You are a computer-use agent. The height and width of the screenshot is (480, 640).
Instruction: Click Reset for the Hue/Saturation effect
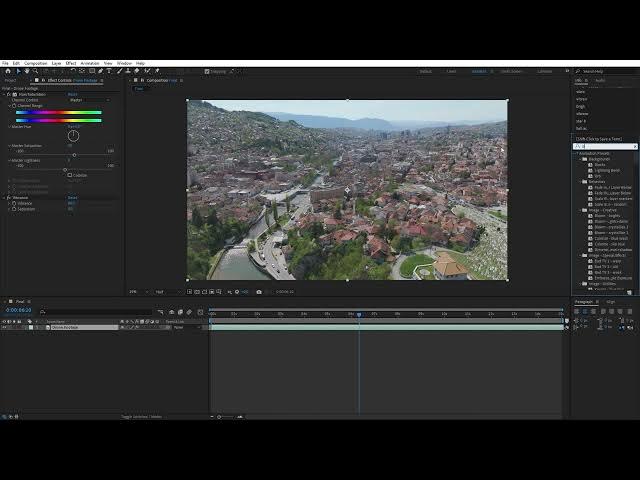point(72,94)
